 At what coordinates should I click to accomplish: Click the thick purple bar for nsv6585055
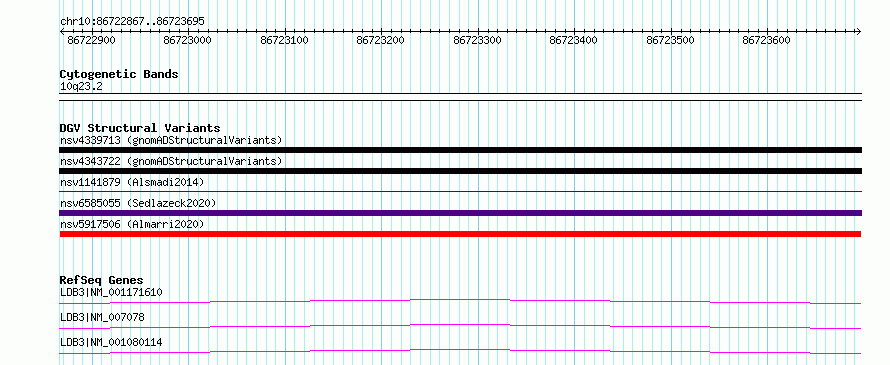[460, 213]
